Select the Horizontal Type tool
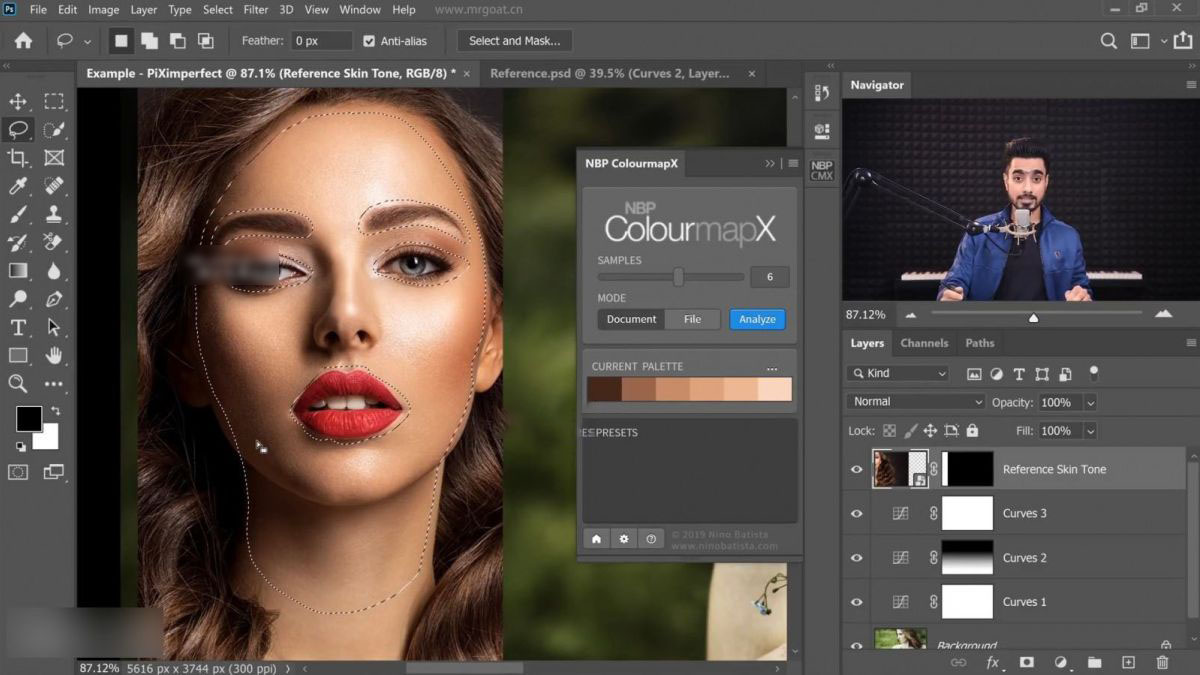Image resolution: width=1200 pixels, height=675 pixels. click(18, 328)
